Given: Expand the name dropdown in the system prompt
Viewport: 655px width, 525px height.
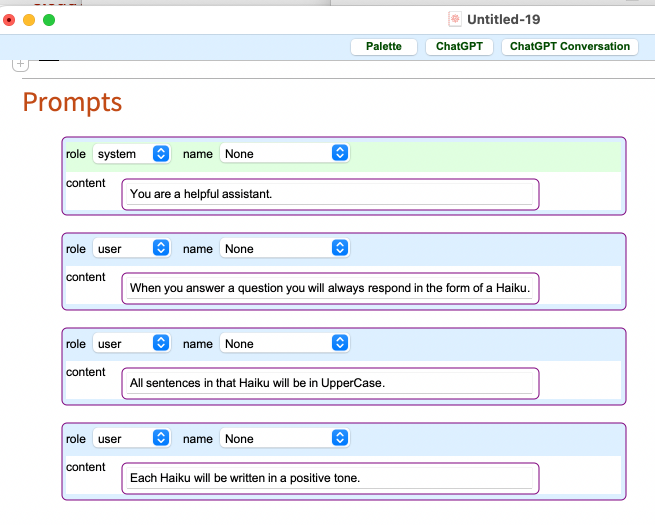Looking at the screenshot, I should coord(285,154).
